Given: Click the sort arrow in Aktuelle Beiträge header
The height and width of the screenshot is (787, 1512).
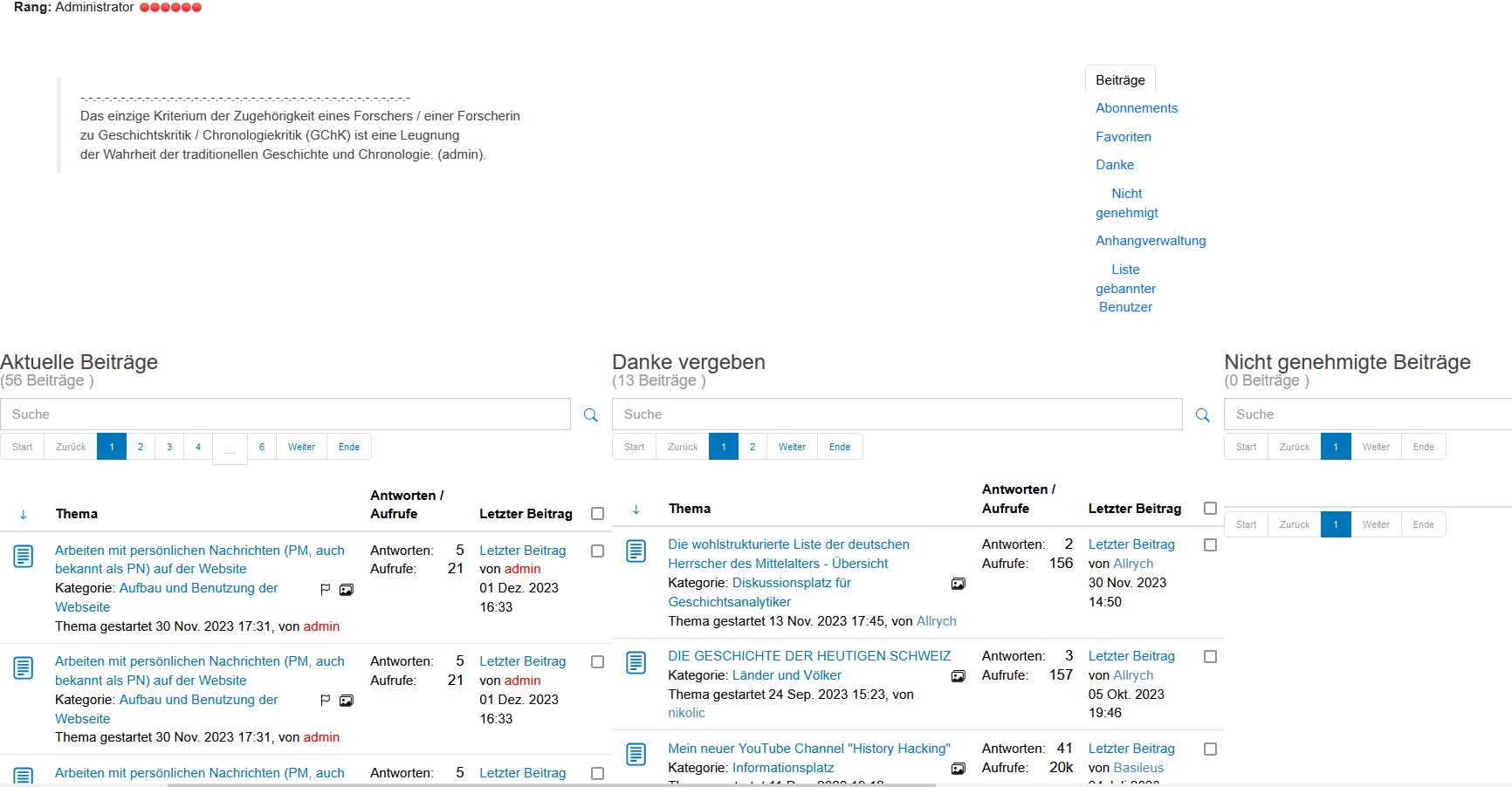Looking at the screenshot, I should coord(24,515).
